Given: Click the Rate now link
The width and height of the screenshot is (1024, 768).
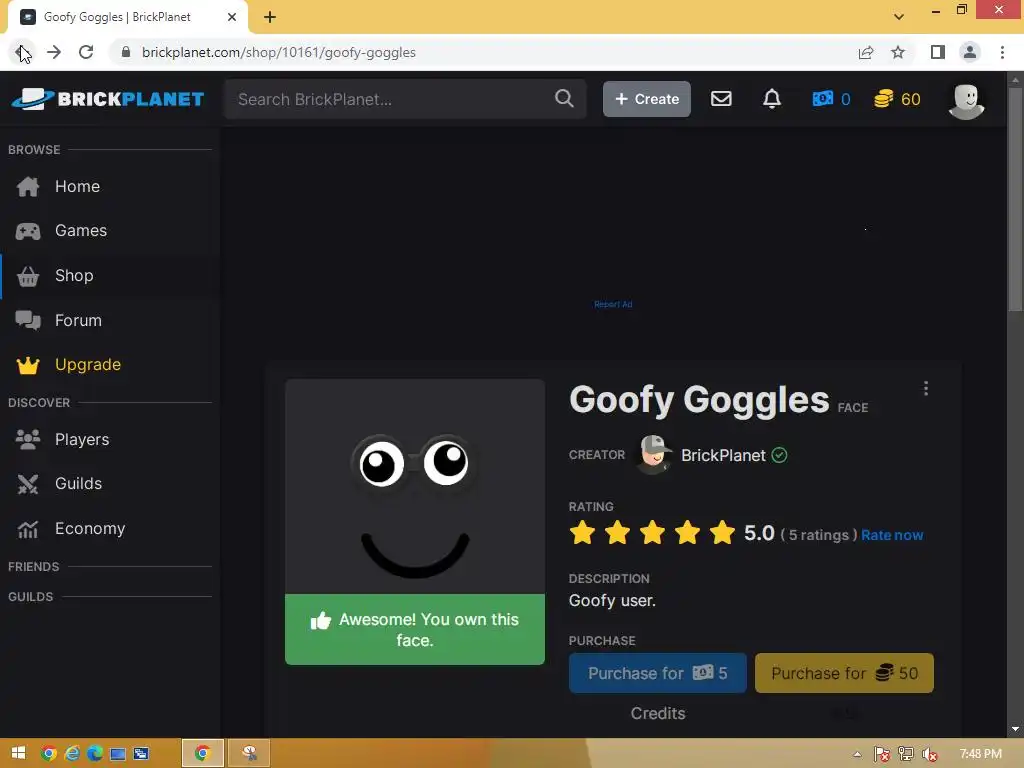Looking at the screenshot, I should click(x=892, y=535).
